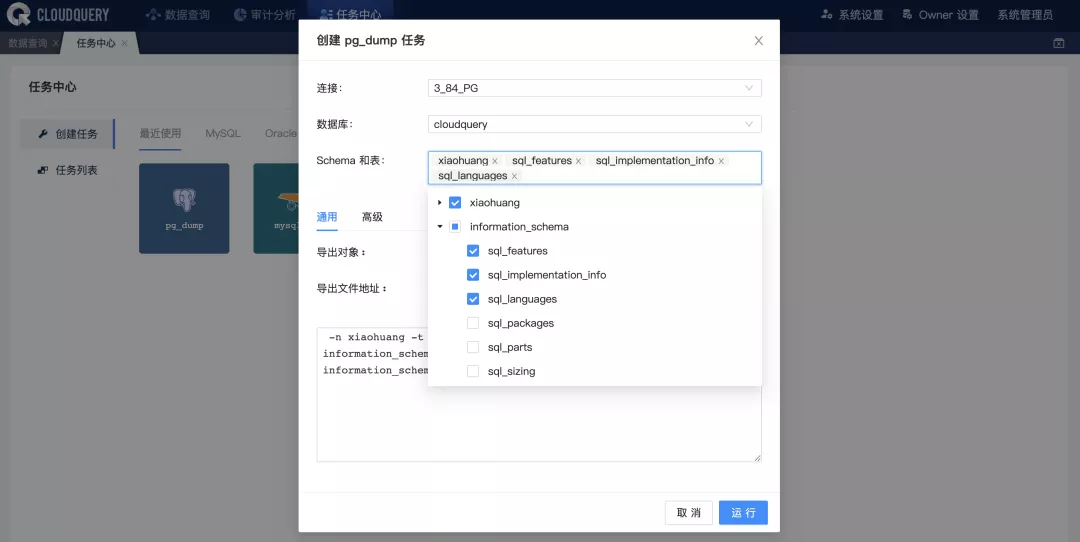Viewport: 1080px width, 542px height.
Task: Open Owner 设置 in top bar
Action: click(x=941, y=14)
